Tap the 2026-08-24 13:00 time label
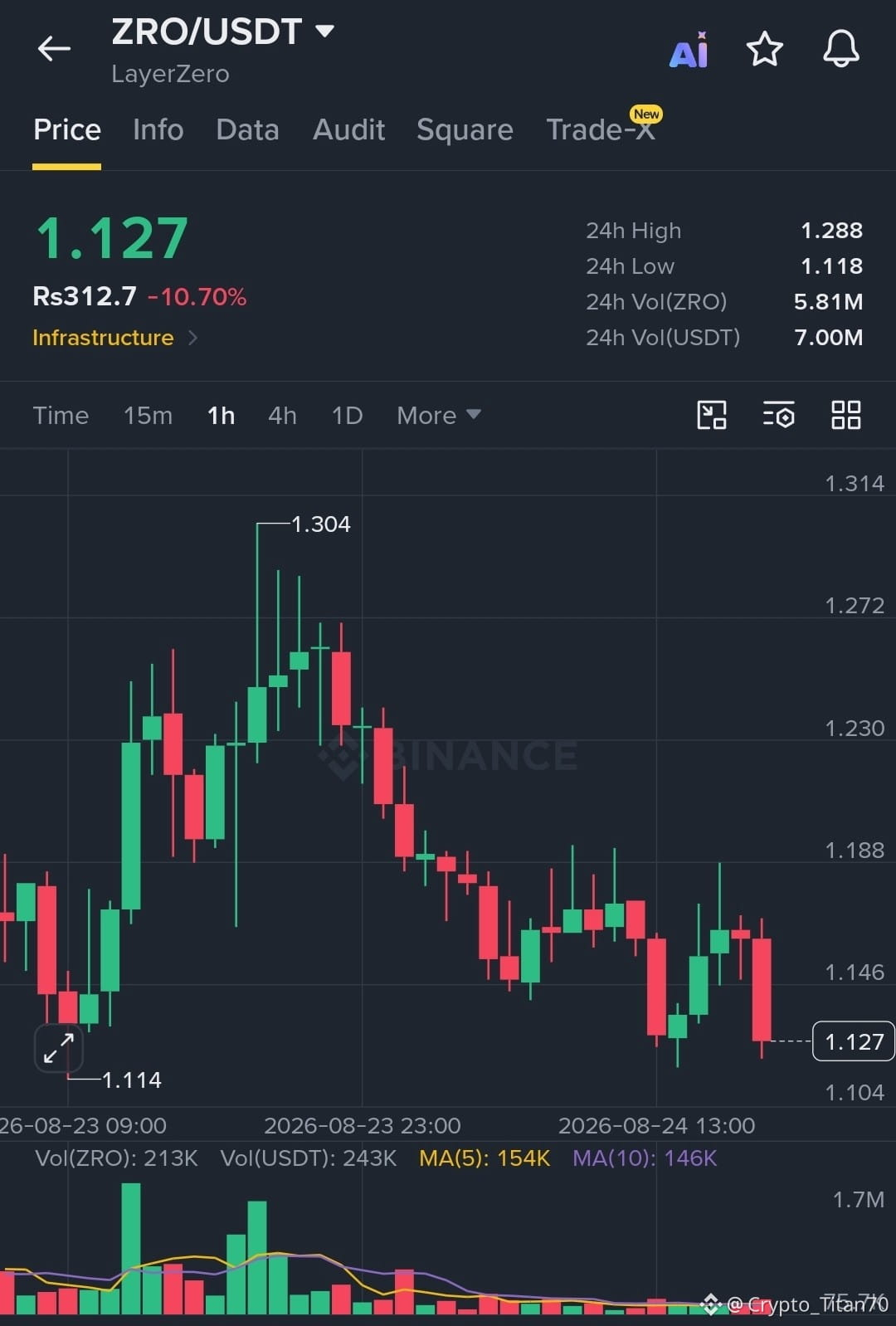Image resolution: width=896 pixels, height=1326 pixels. [656, 1126]
